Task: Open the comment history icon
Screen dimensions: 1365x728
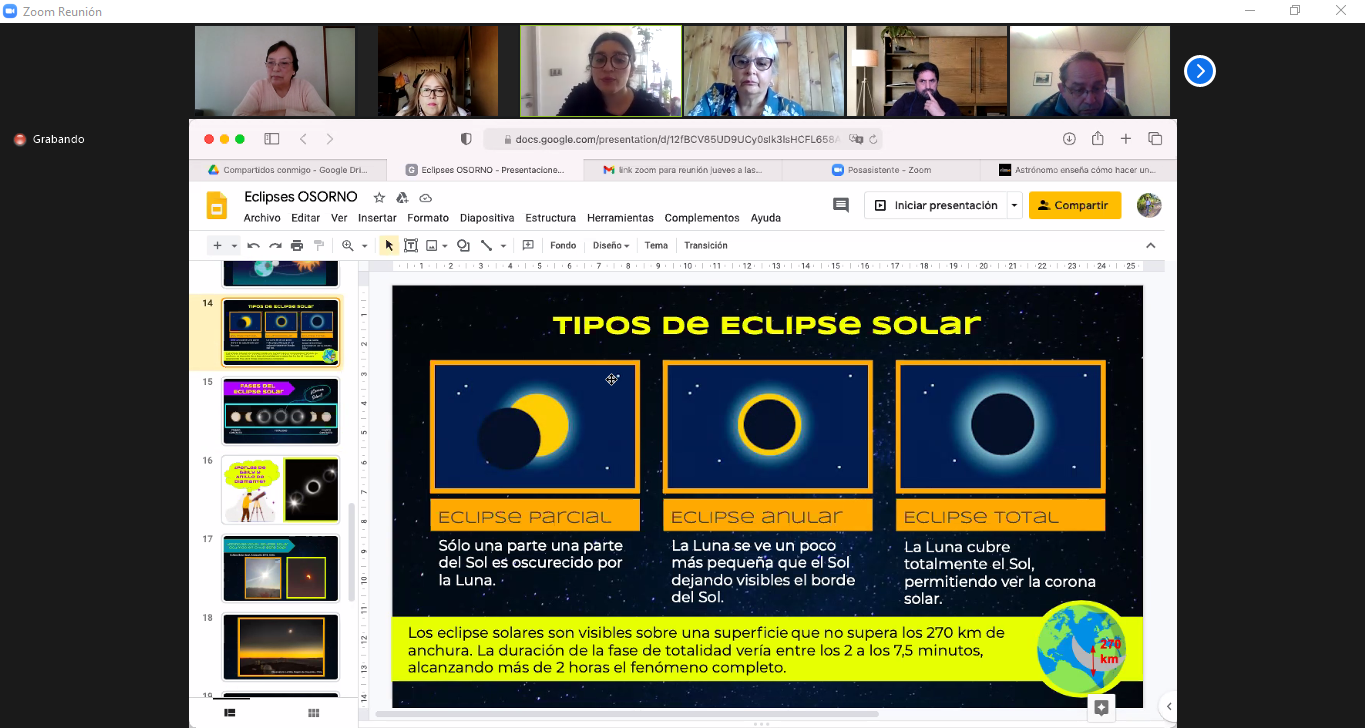Action: pyautogui.click(x=841, y=205)
